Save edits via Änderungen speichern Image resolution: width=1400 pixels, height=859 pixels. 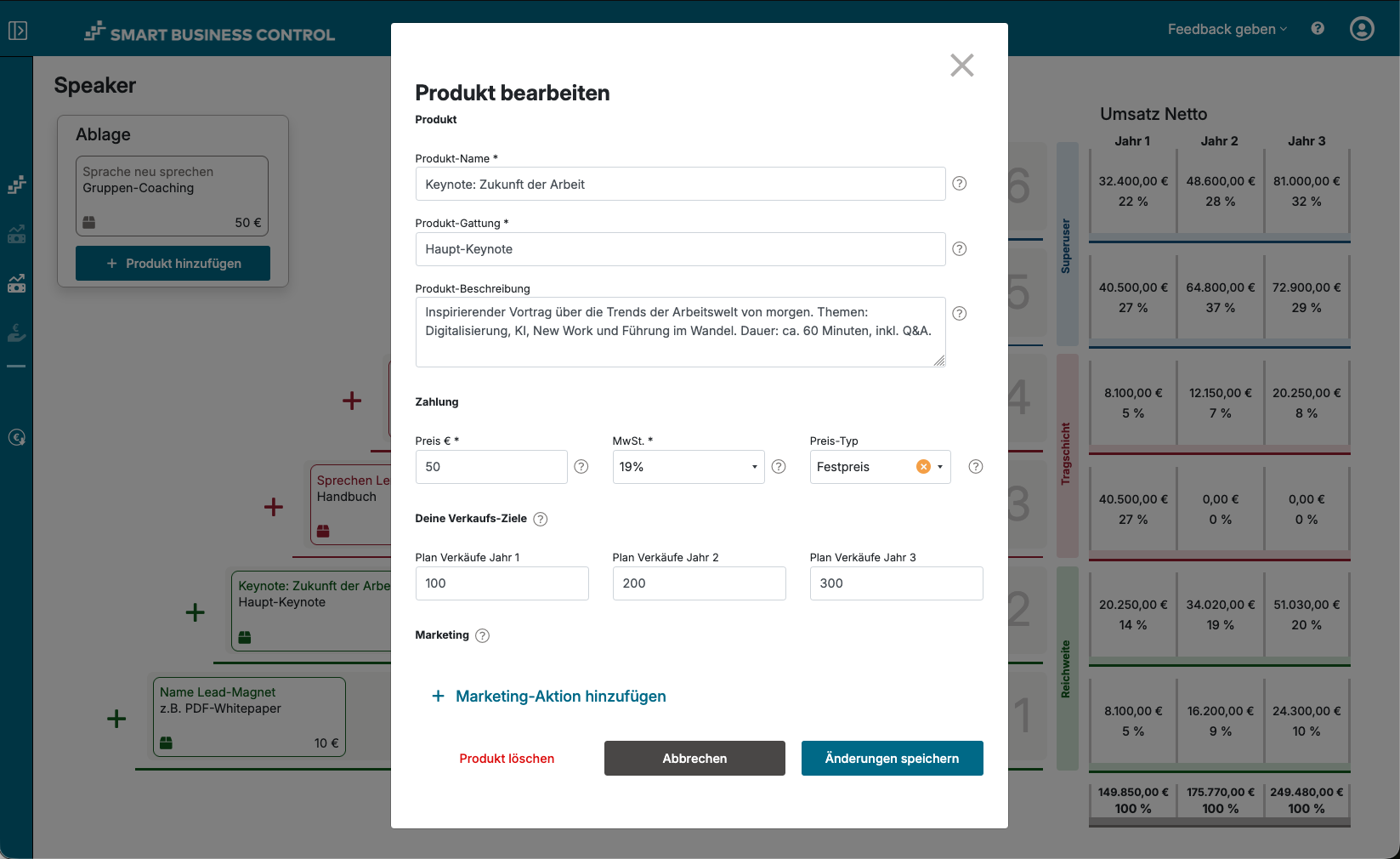(892, 758)
